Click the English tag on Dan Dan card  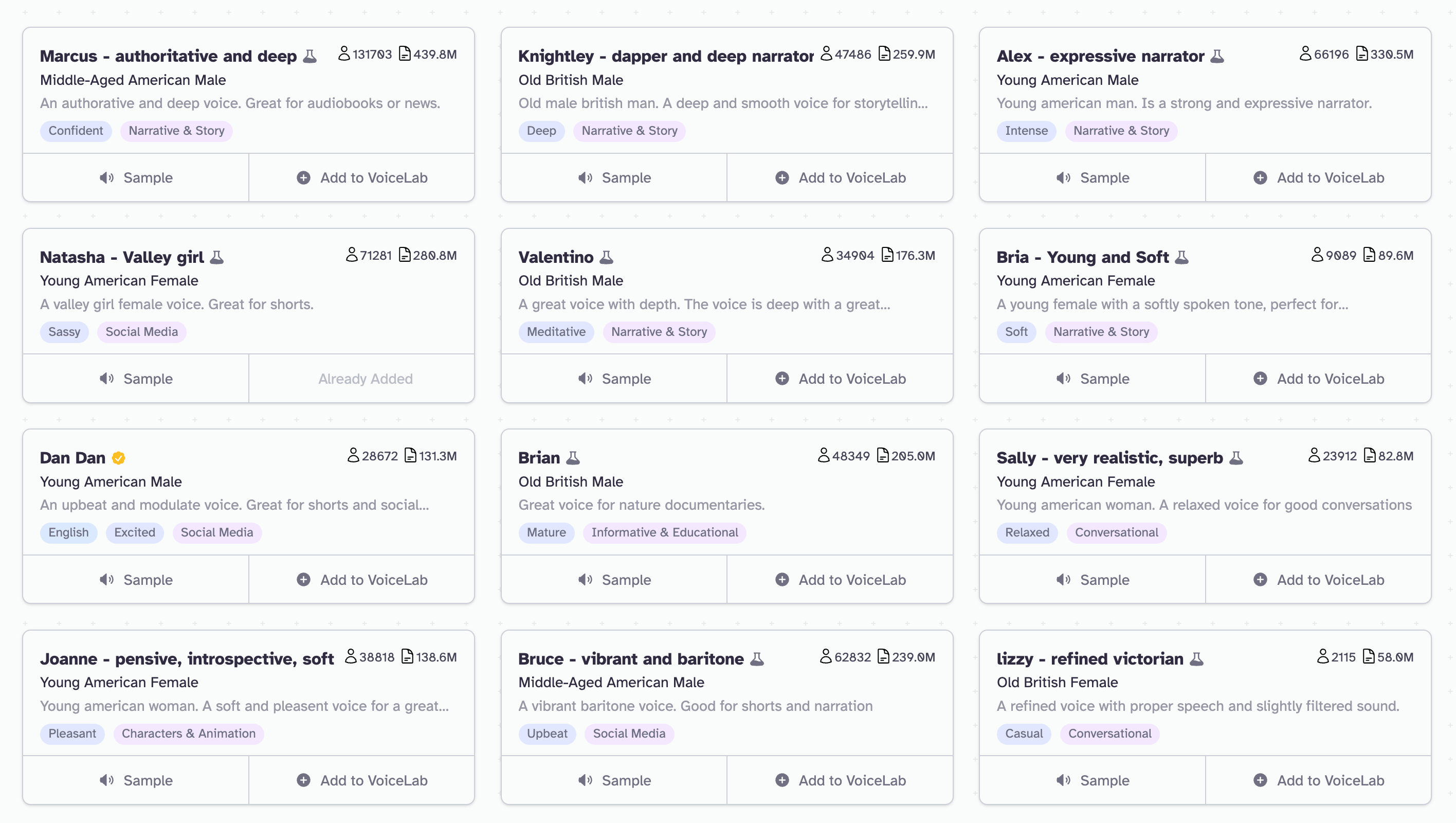coord(68,532)
